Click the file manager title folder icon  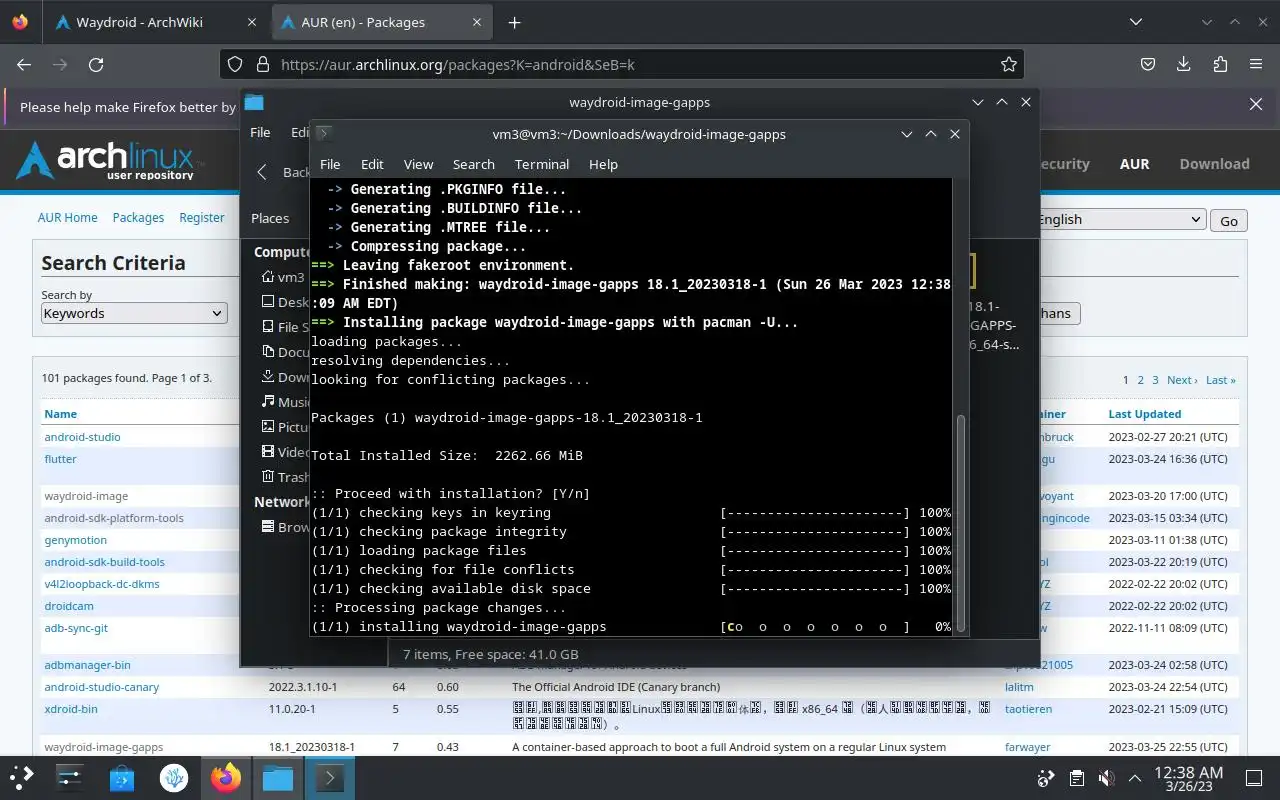tap(254, 102)
